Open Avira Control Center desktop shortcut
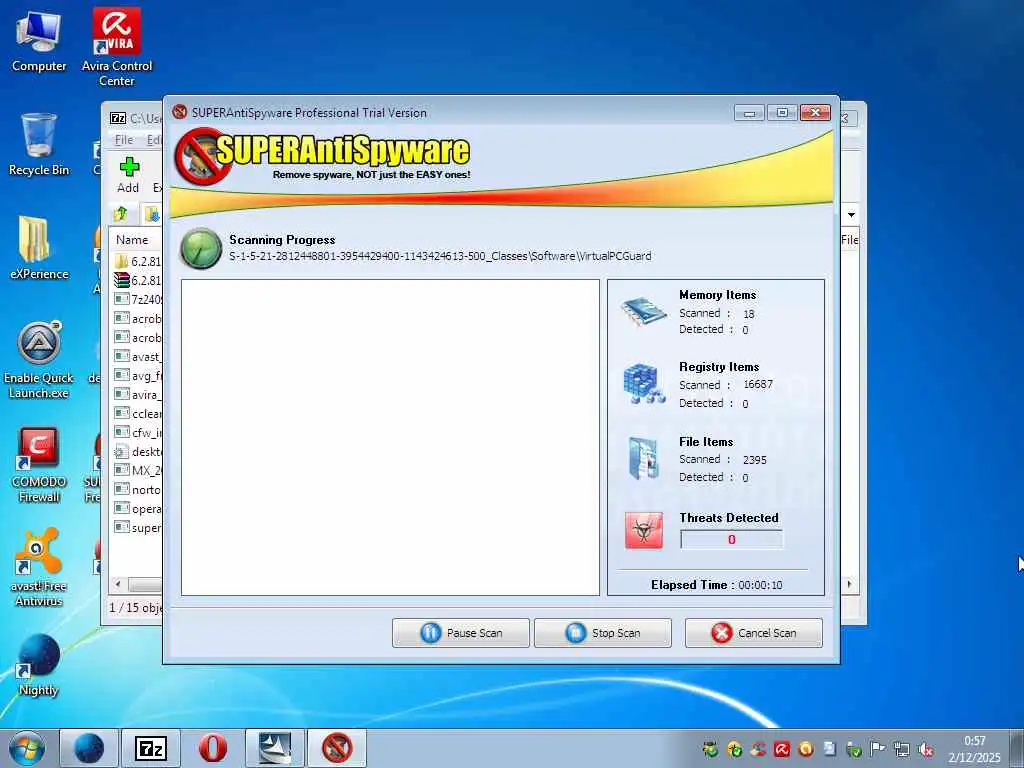This screenshot has height=768, width=1024. [x=117, y=47]
